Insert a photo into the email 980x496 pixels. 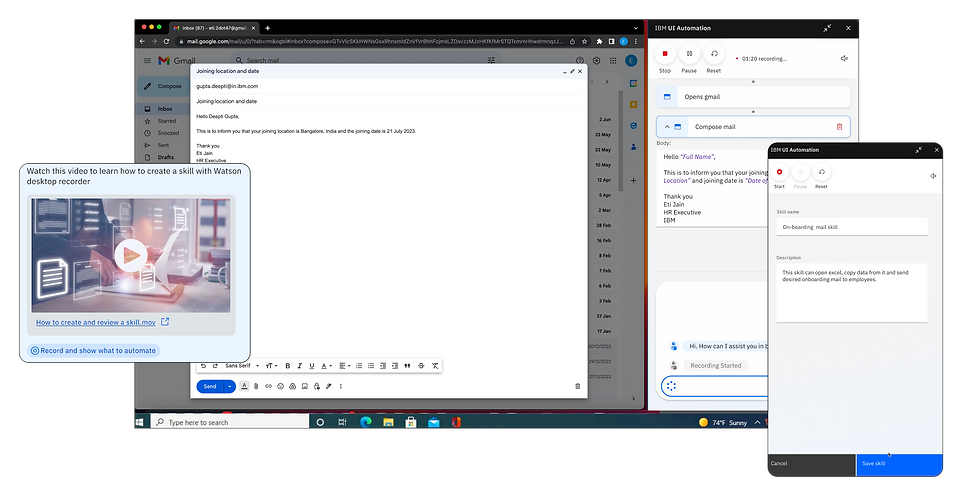click(x=304, y=387)
